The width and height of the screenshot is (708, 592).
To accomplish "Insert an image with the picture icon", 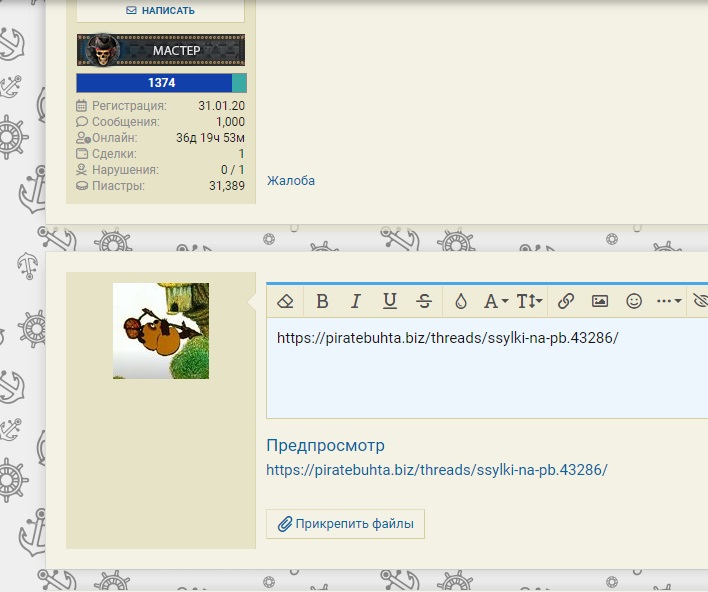I will coord(600,301).
